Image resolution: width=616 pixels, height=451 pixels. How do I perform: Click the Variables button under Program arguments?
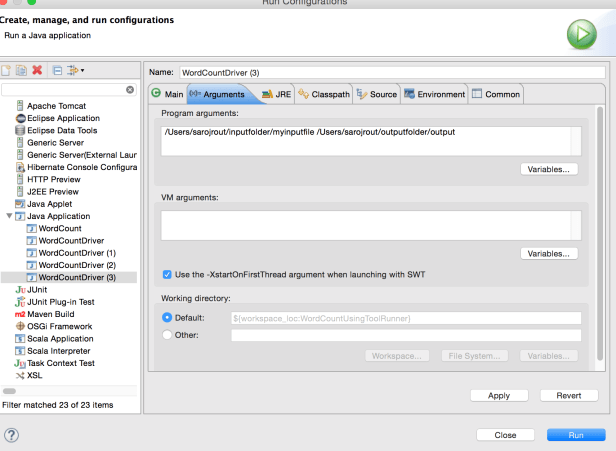548,169
